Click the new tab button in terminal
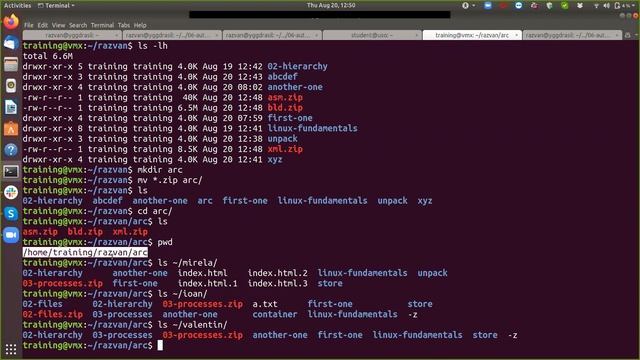The width and height of the screenshot is (640, 360). 628,36
